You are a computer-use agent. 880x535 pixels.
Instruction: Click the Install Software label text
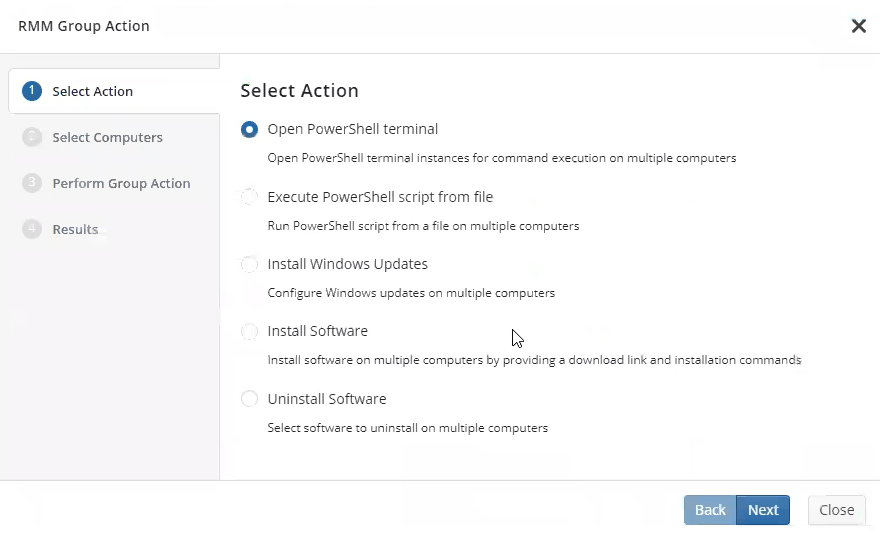point(318,331)
